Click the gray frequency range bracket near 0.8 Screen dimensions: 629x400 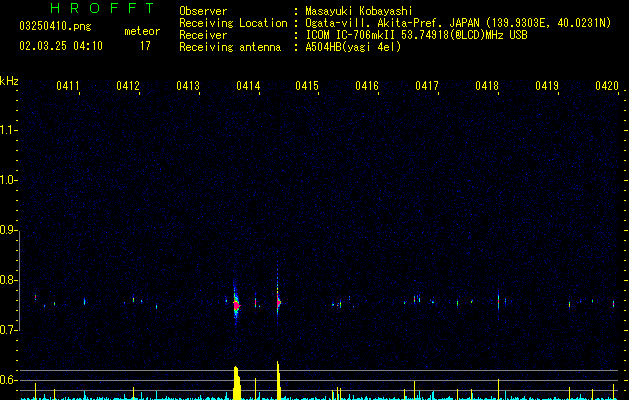pos(19,281)
